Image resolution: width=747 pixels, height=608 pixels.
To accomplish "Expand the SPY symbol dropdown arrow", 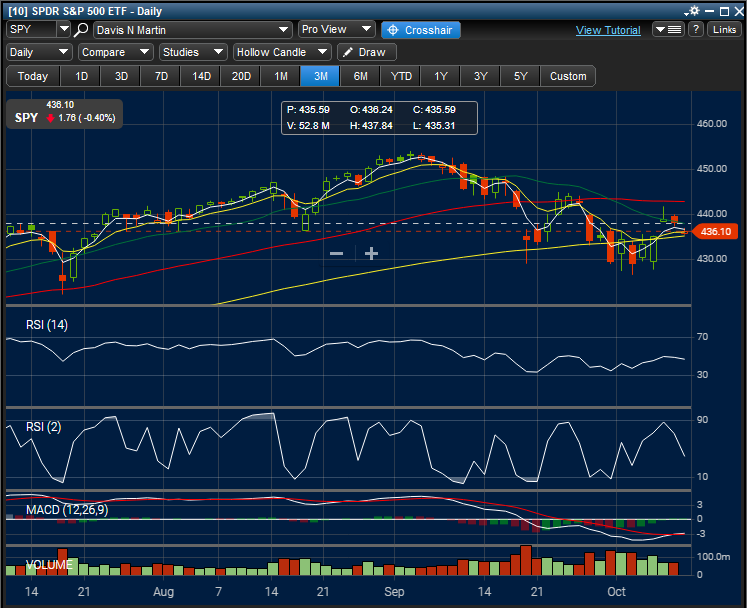I will point(64,30).
